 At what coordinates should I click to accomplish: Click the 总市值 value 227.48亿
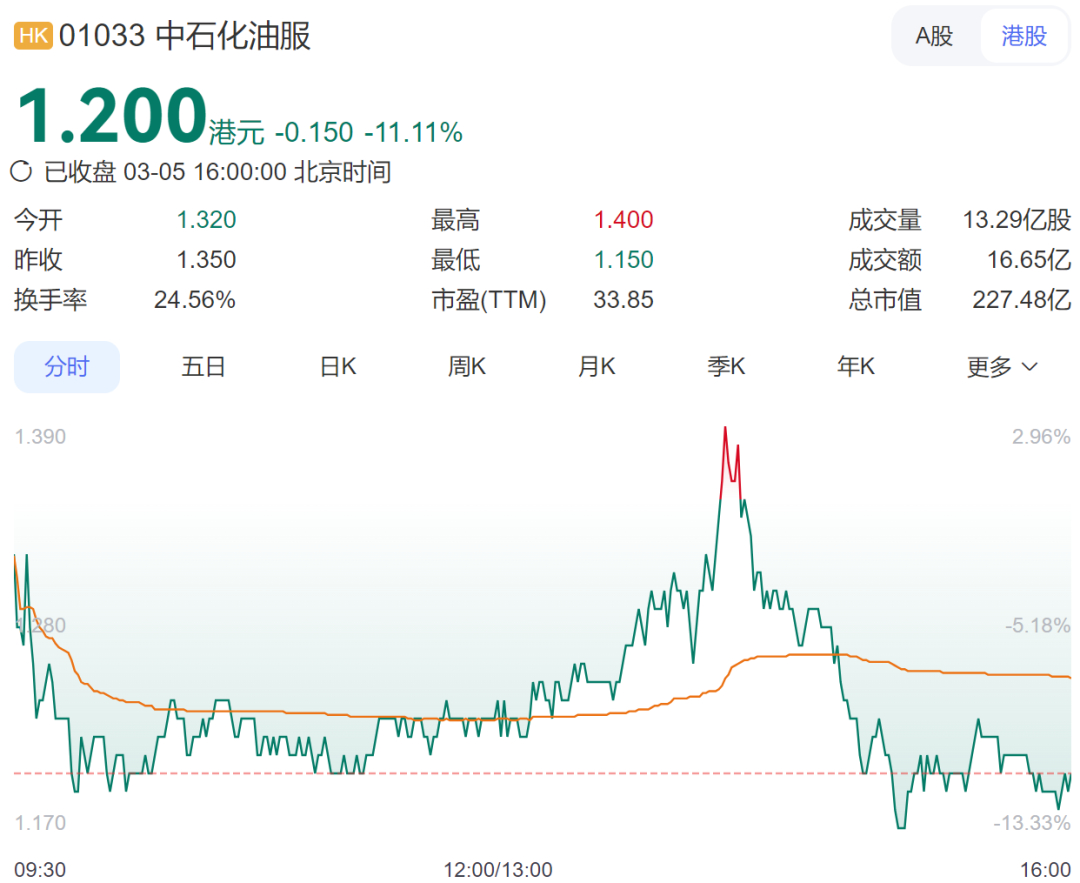pyautogui.click(x=1021, y=300)
